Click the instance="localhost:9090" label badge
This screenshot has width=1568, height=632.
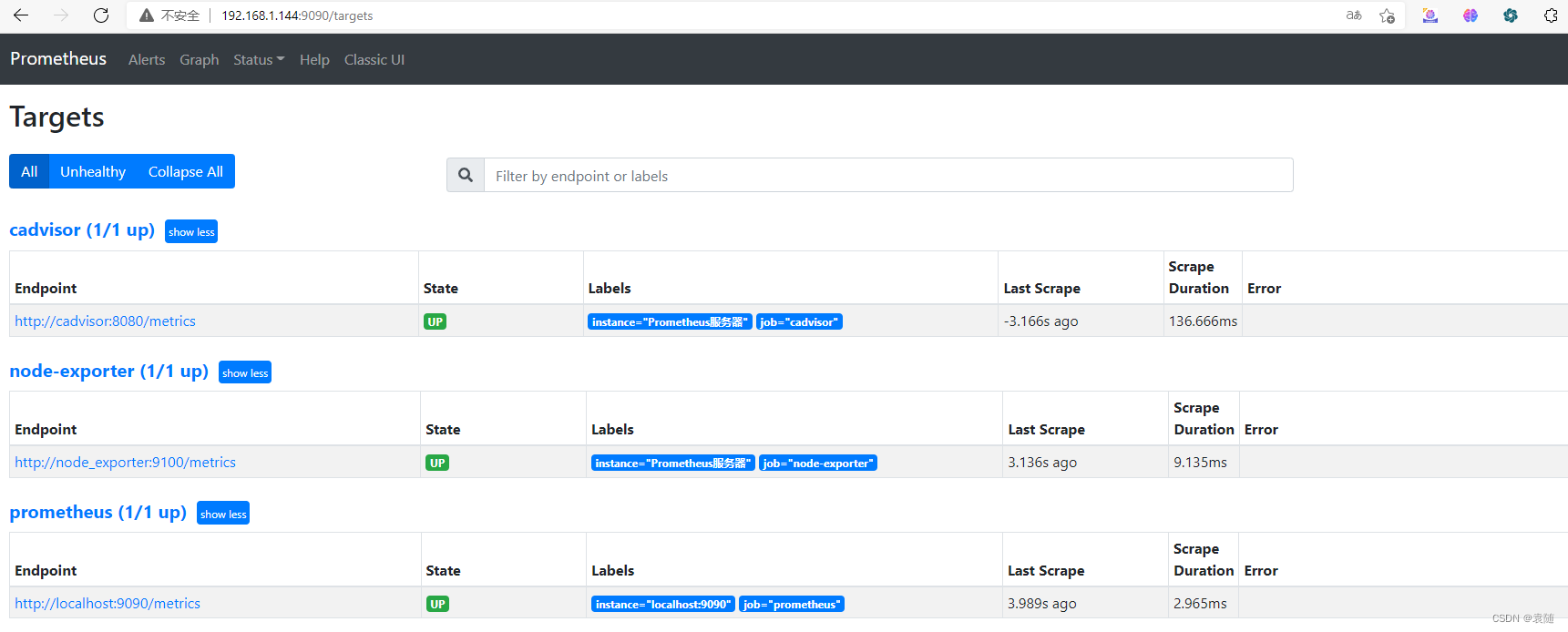pyautogui.click(x=663, y=604)
